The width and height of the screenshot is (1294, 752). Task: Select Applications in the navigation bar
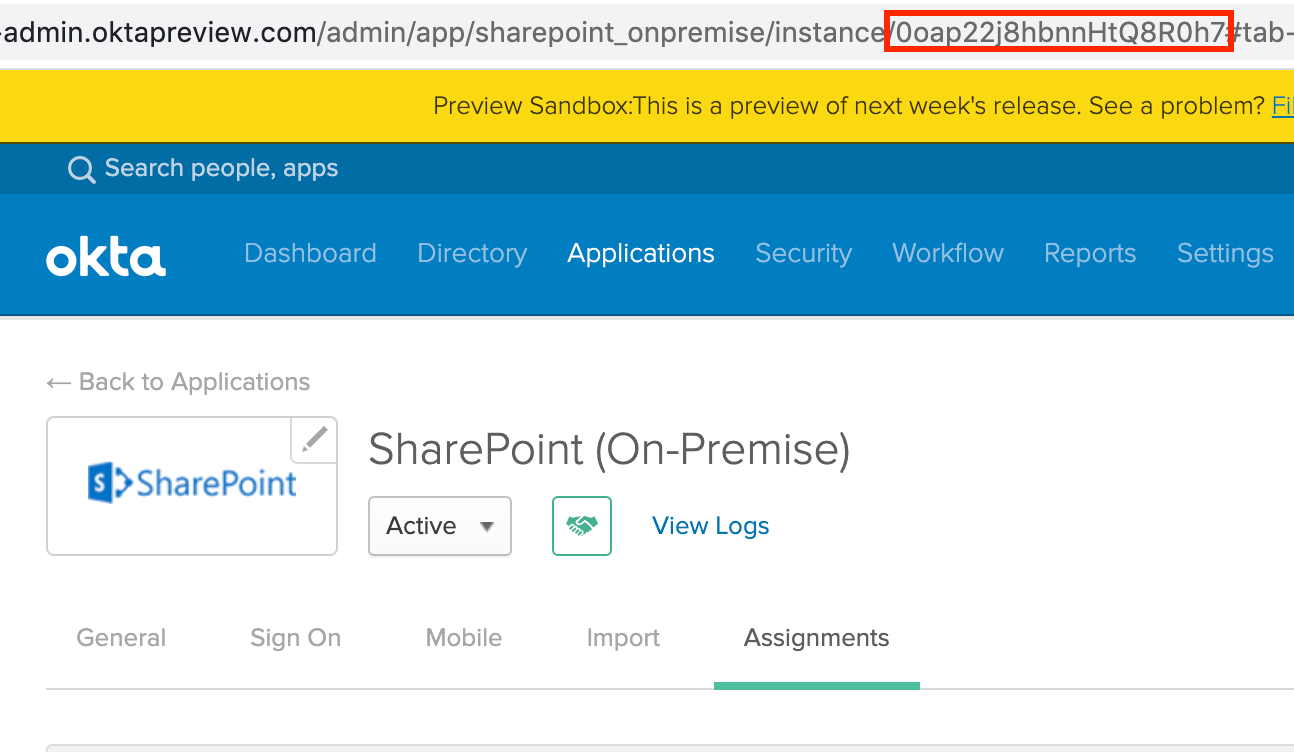(x=641, y=254)
